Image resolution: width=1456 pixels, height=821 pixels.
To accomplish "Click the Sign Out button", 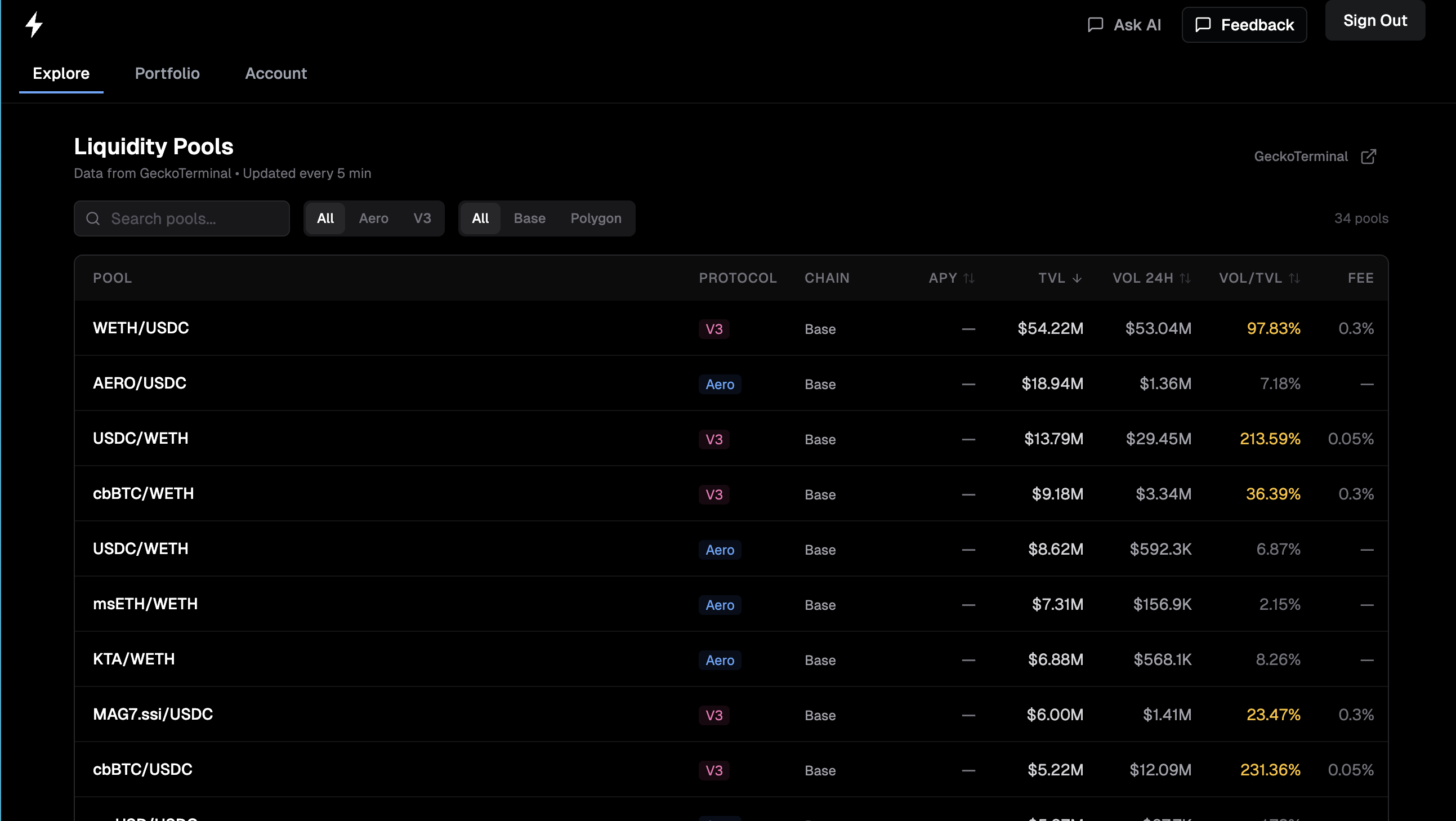I will (x=1374, y=20).
